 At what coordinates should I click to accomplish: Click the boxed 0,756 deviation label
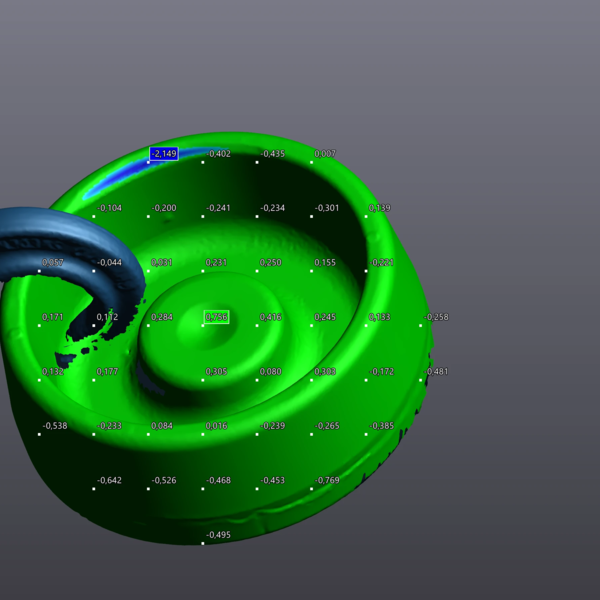(x=217, y=317)
